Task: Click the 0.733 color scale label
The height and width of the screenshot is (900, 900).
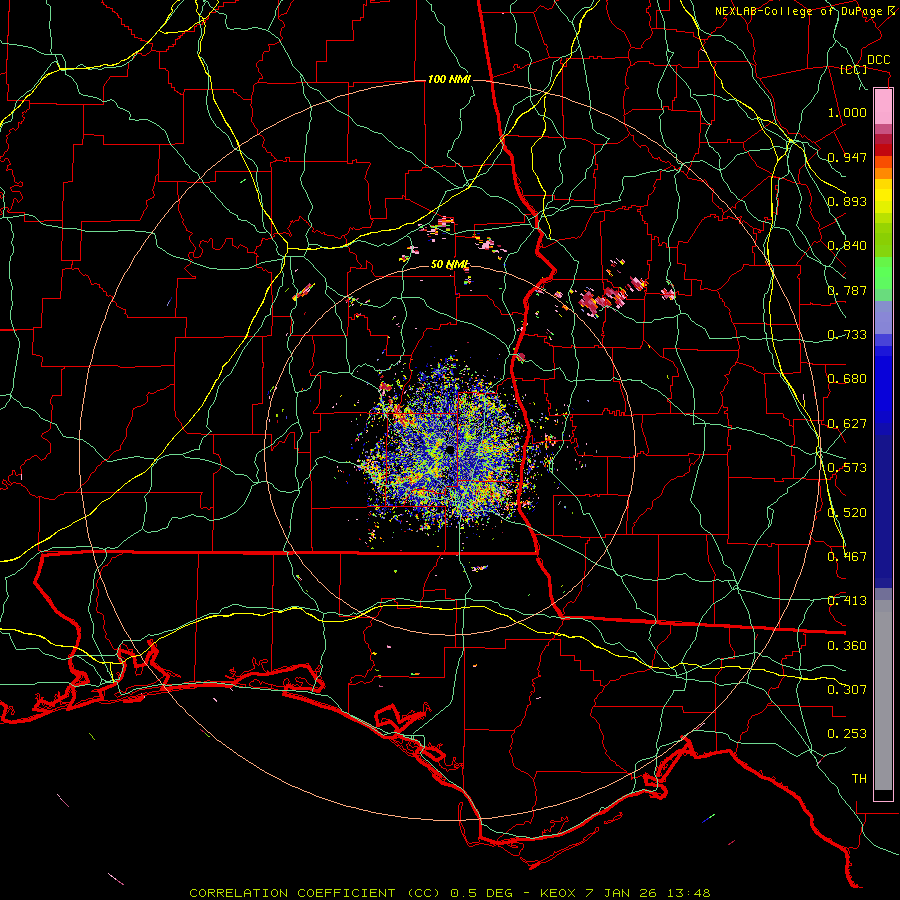Action: [x=847, y=335]
